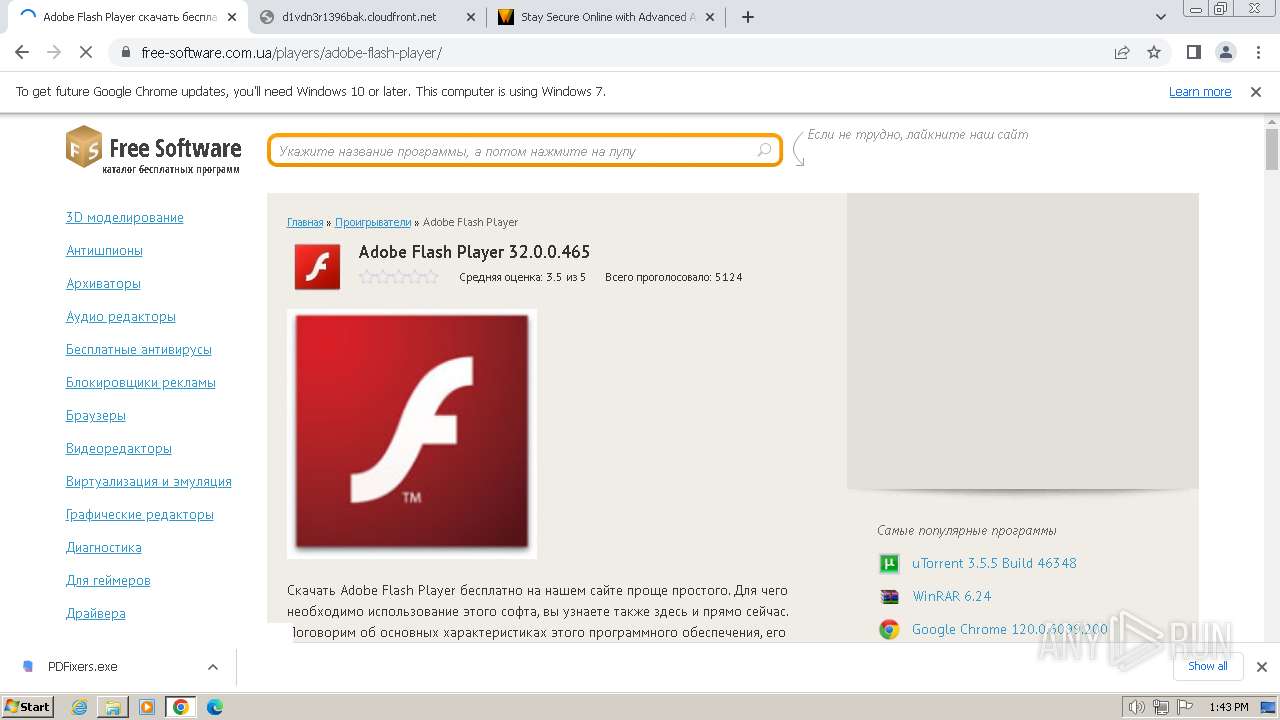Click the magnifier icon in the search box
Image resolution: width=1280 pixels, height=720 pixels.
[765, 150]
